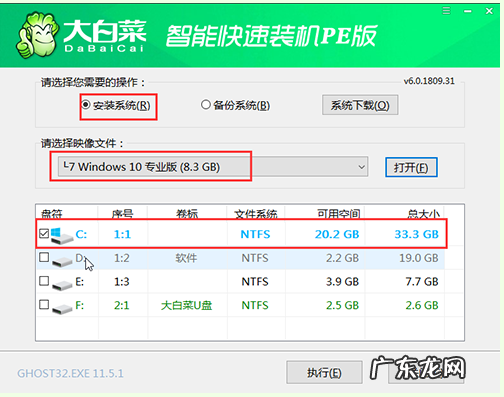
Task: Click the DaBaiCai cabbage mascot logo
Action: coord(37,35)
